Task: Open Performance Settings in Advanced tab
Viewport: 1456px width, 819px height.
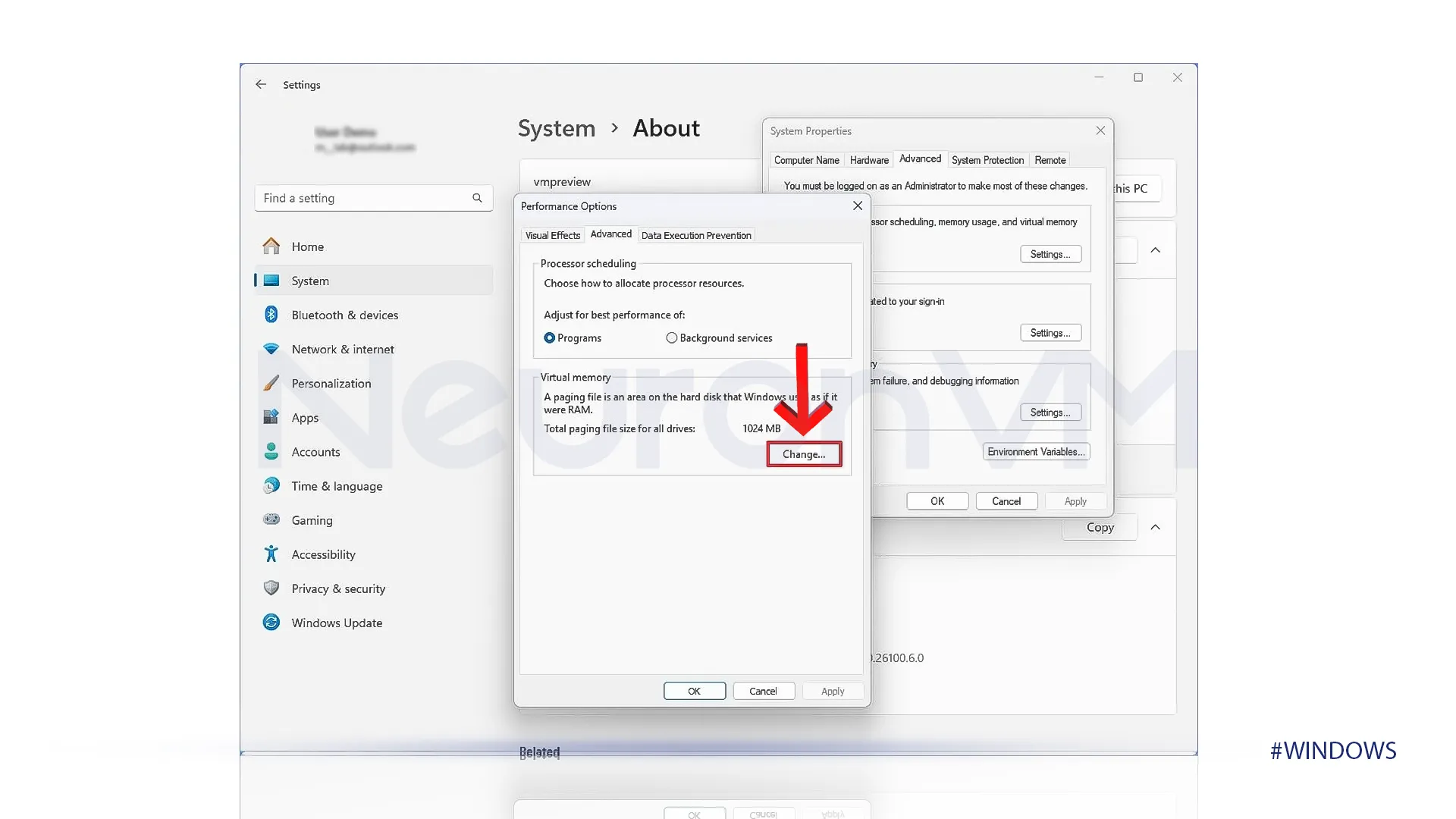Action: (x=1050, y=253)
